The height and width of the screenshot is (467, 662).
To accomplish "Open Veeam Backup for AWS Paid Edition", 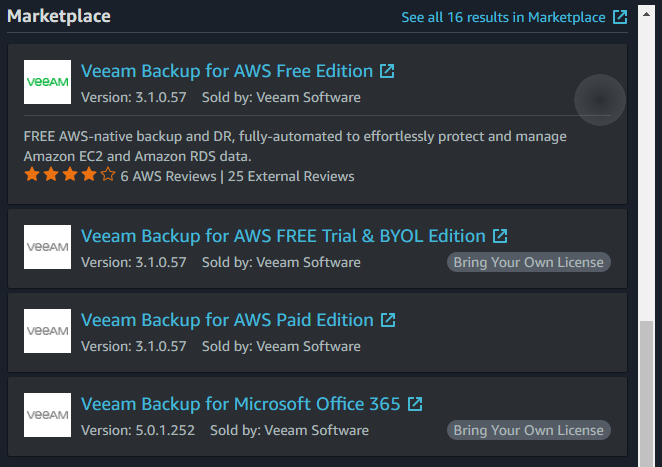I will [x=227, y=320].
